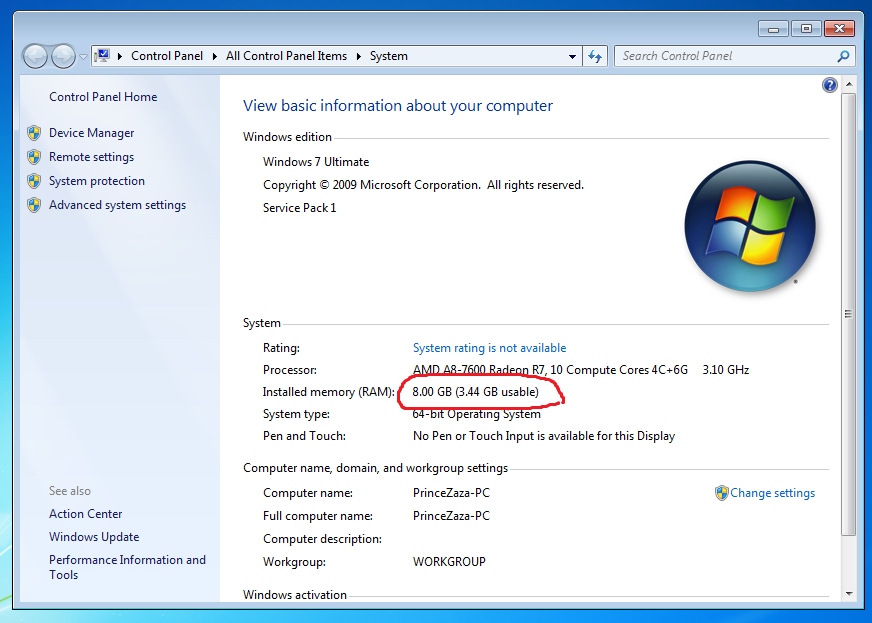Open the Help question mark icon
The height and width of the screenshot is (623, 872).
[829, 85]
